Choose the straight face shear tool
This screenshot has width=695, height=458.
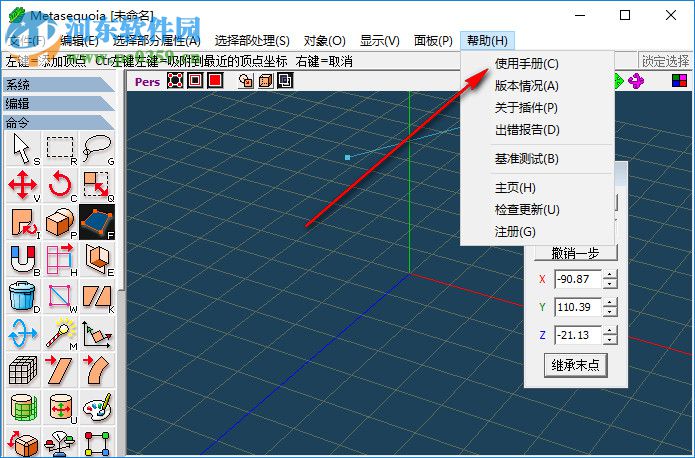click(x=60, y=370)
